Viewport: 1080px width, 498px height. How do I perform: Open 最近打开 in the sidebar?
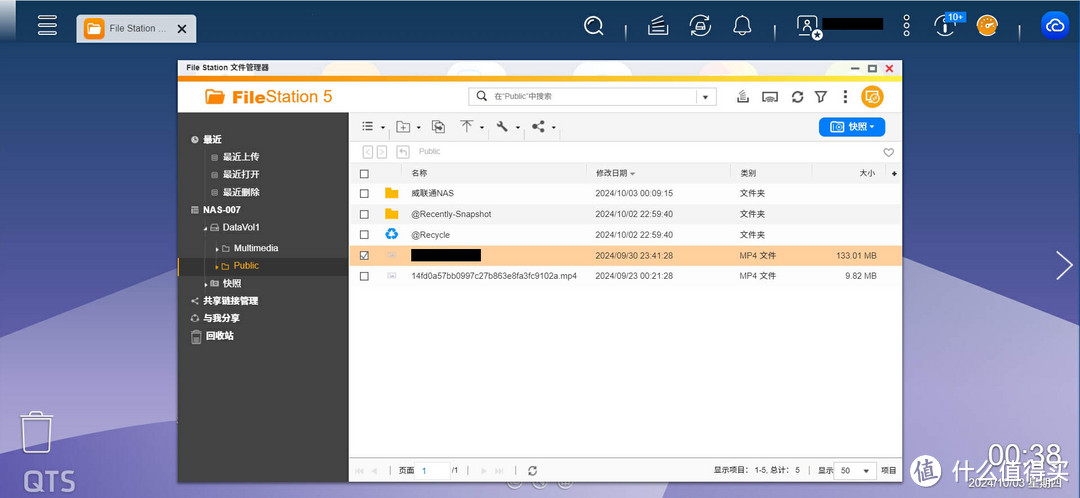pos(241,175)
